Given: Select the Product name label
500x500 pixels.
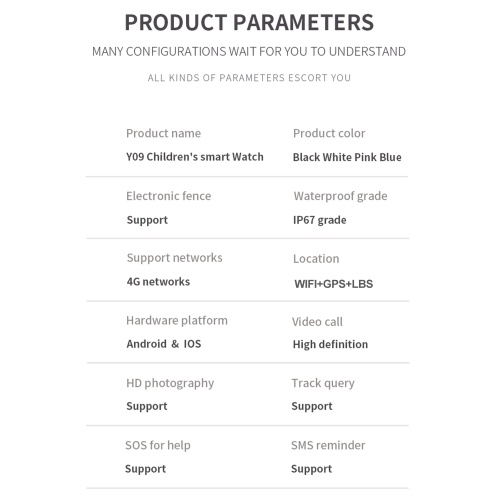Looking at the screenshot, I should (164, 133).
